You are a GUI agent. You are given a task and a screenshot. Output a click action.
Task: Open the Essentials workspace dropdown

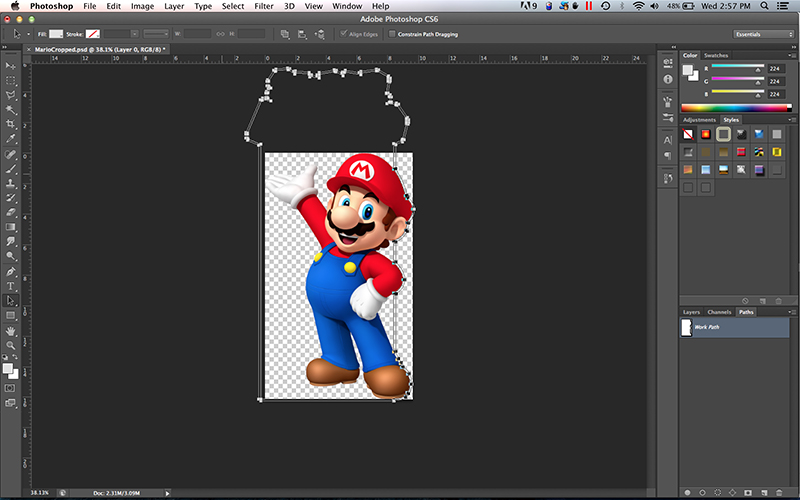click(763, 34)
